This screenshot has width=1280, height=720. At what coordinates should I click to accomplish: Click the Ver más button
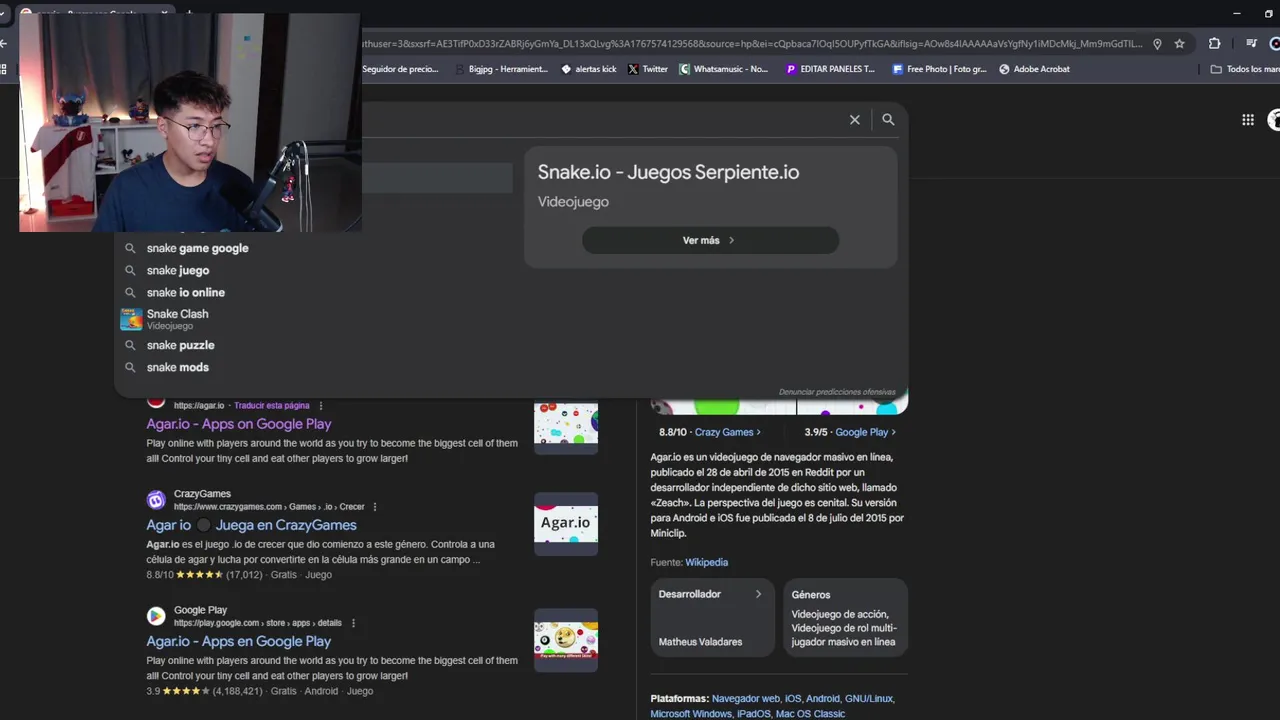point(710,240)
